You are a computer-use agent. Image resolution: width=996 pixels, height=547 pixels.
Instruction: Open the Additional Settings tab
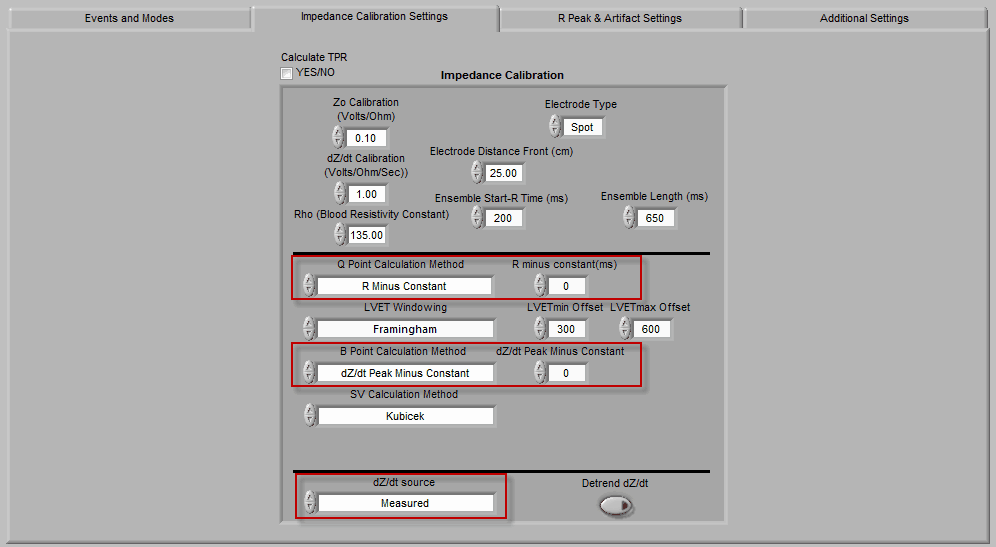[x=864, y=18]
